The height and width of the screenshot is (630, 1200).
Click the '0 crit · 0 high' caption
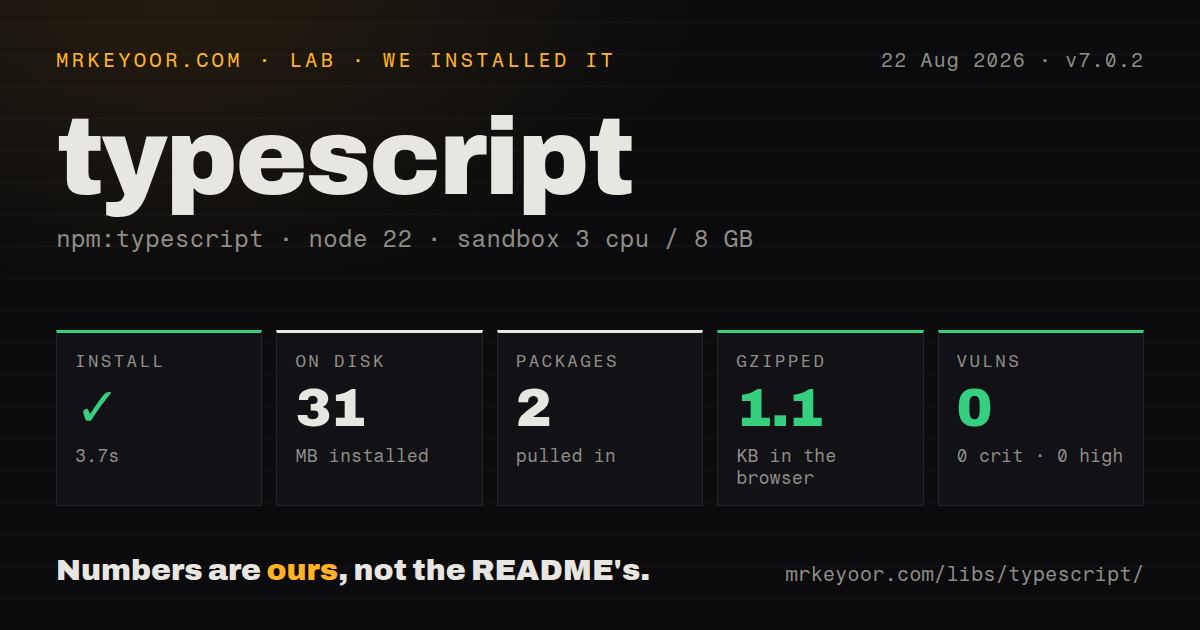coord(1040,456)
